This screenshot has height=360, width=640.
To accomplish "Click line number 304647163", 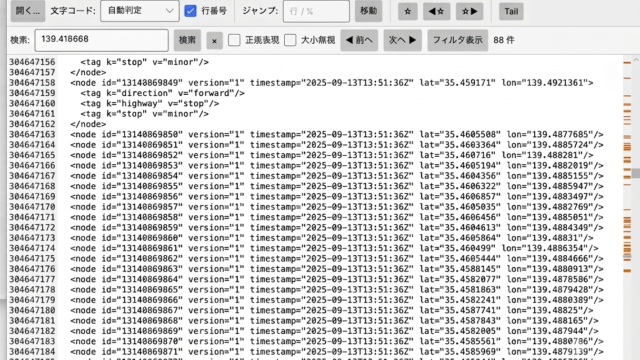I will [x=32, y=134].
